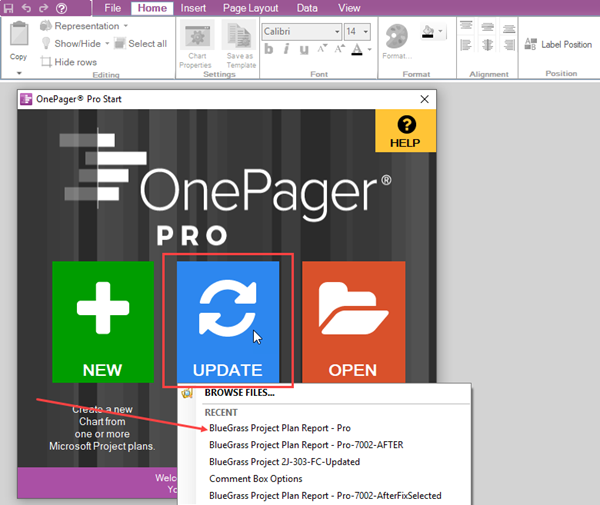Click the align middle vertical icon
This screenshot has height=505, width=600.
488,27
